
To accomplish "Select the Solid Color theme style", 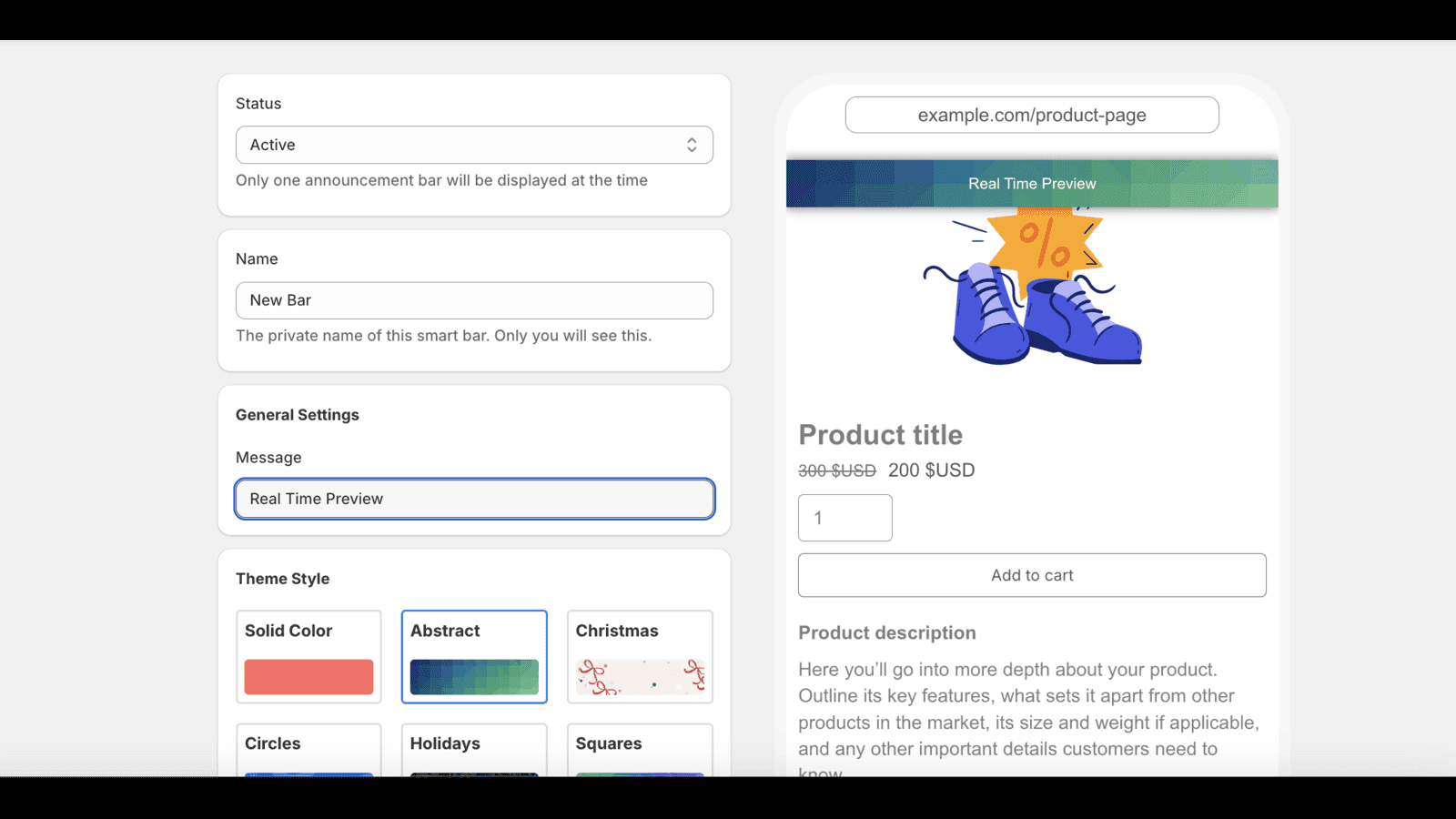I will tap(308, 656).
